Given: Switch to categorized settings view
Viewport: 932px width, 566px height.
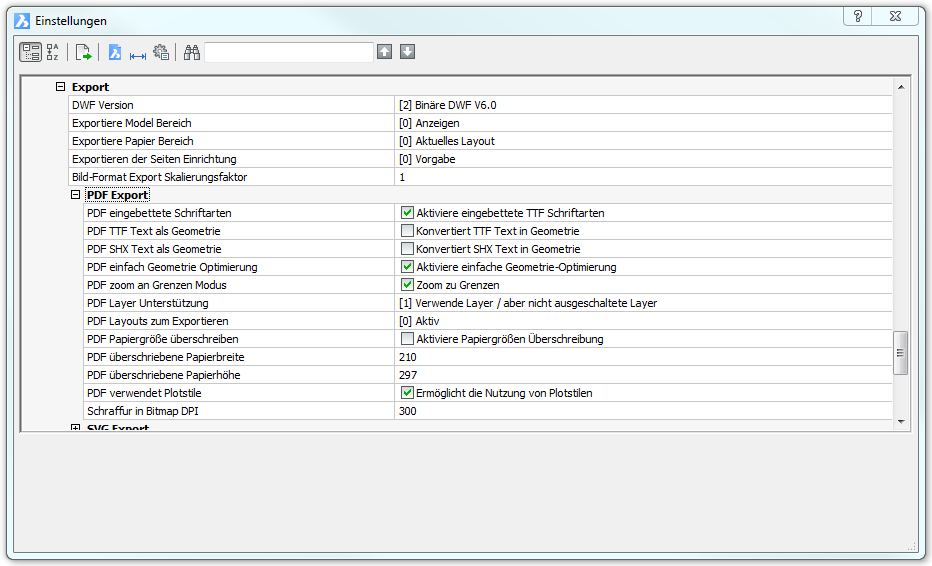Looking at the screenshot, I should tap(31, 52).
